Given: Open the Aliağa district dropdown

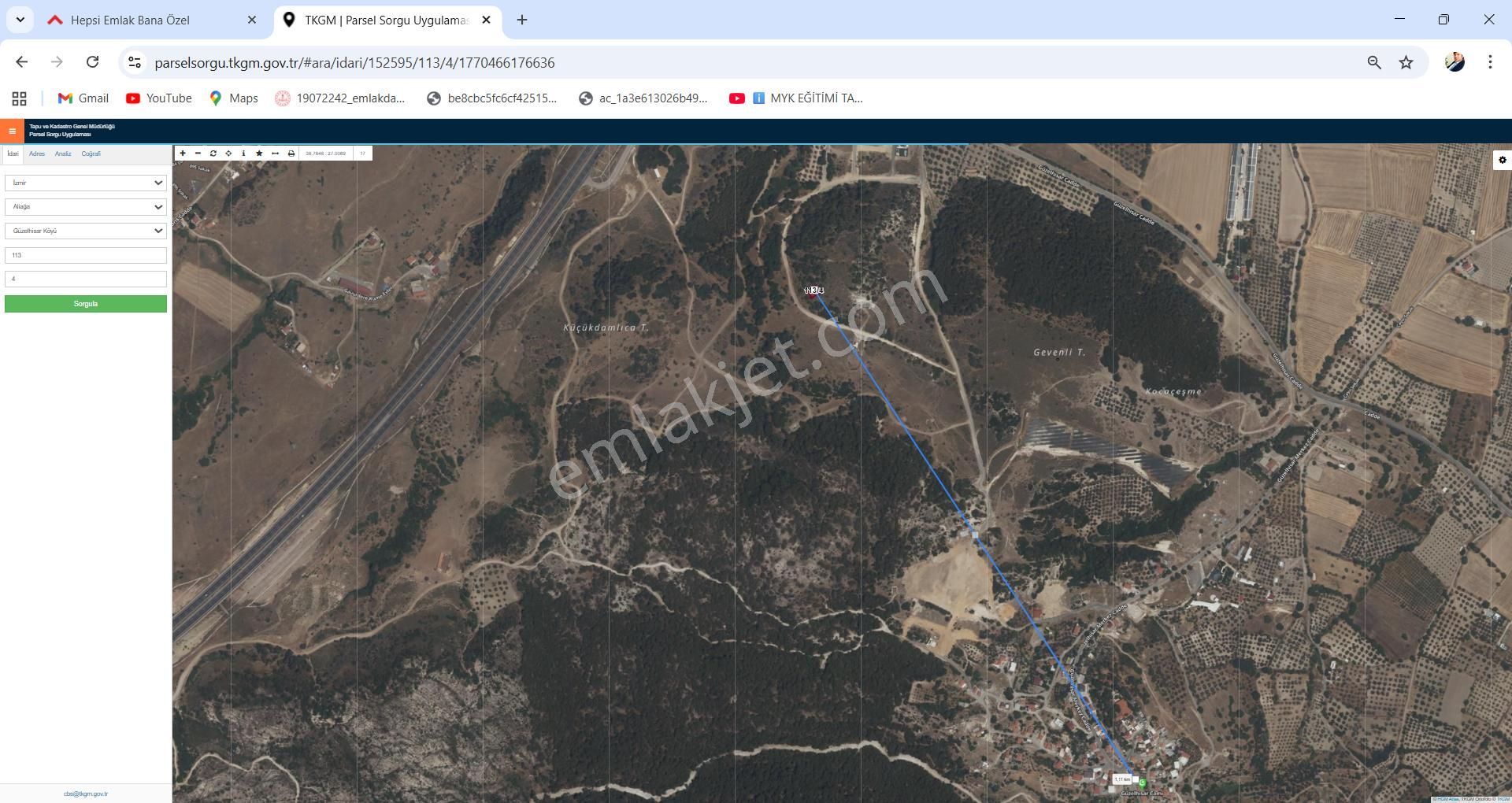Looking at the screenshot, I should point(85,207).
